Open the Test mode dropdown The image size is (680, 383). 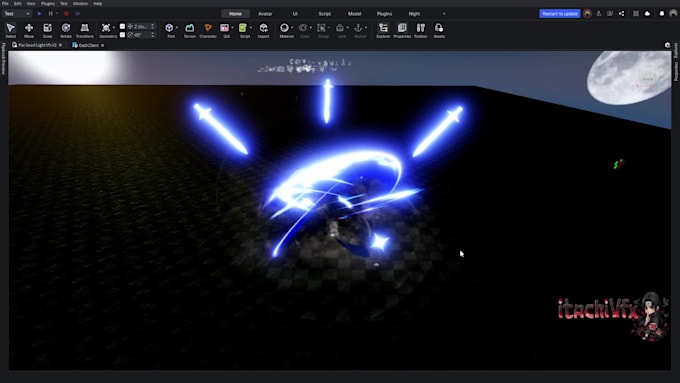click(17, 14)
